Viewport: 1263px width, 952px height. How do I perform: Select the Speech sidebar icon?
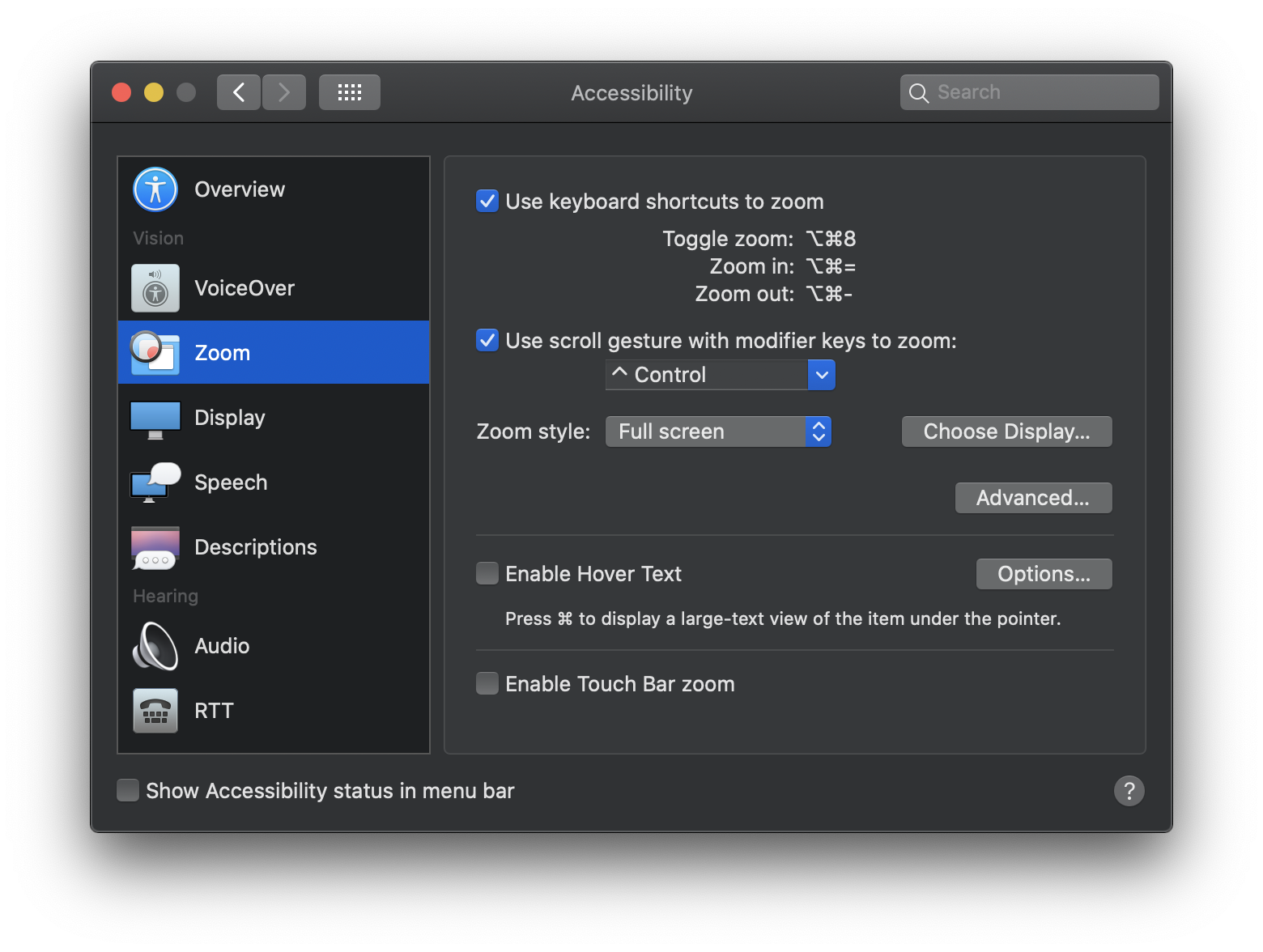click(x=155, y=482)
